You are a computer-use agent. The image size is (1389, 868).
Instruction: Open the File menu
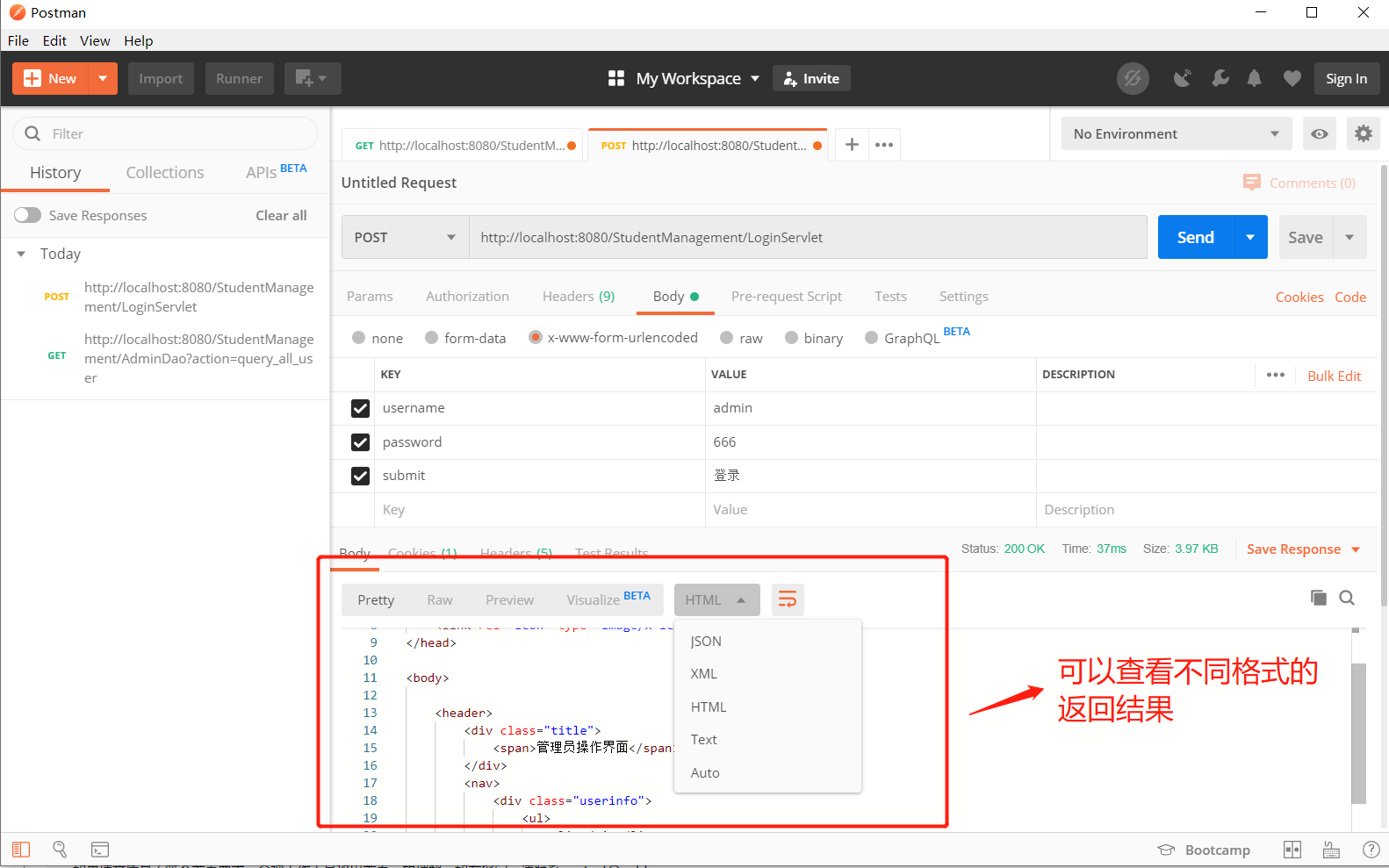[18, 40]
